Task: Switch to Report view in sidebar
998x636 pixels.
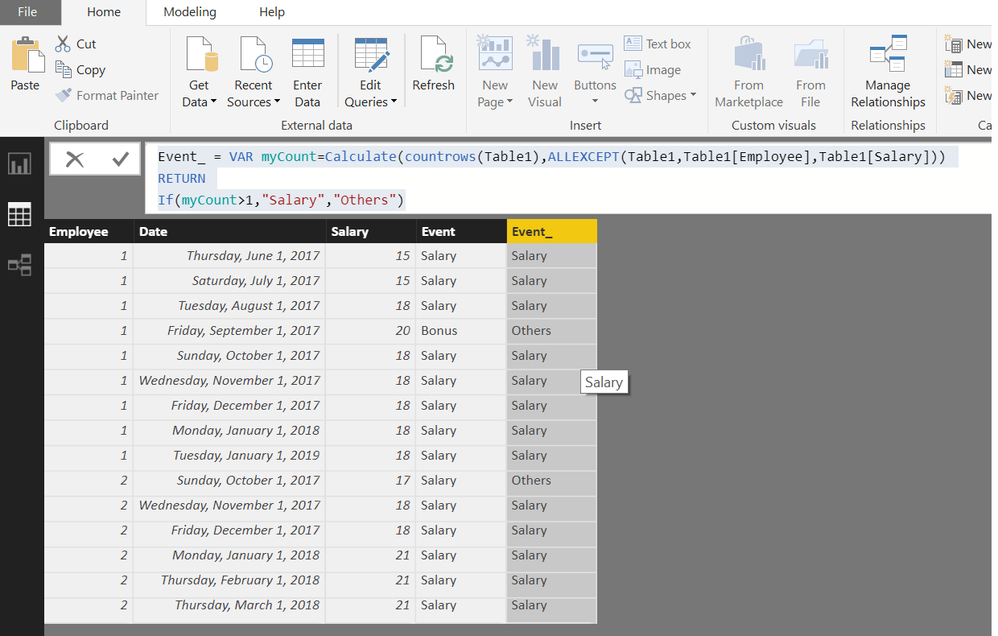Action: coord(19,164)
